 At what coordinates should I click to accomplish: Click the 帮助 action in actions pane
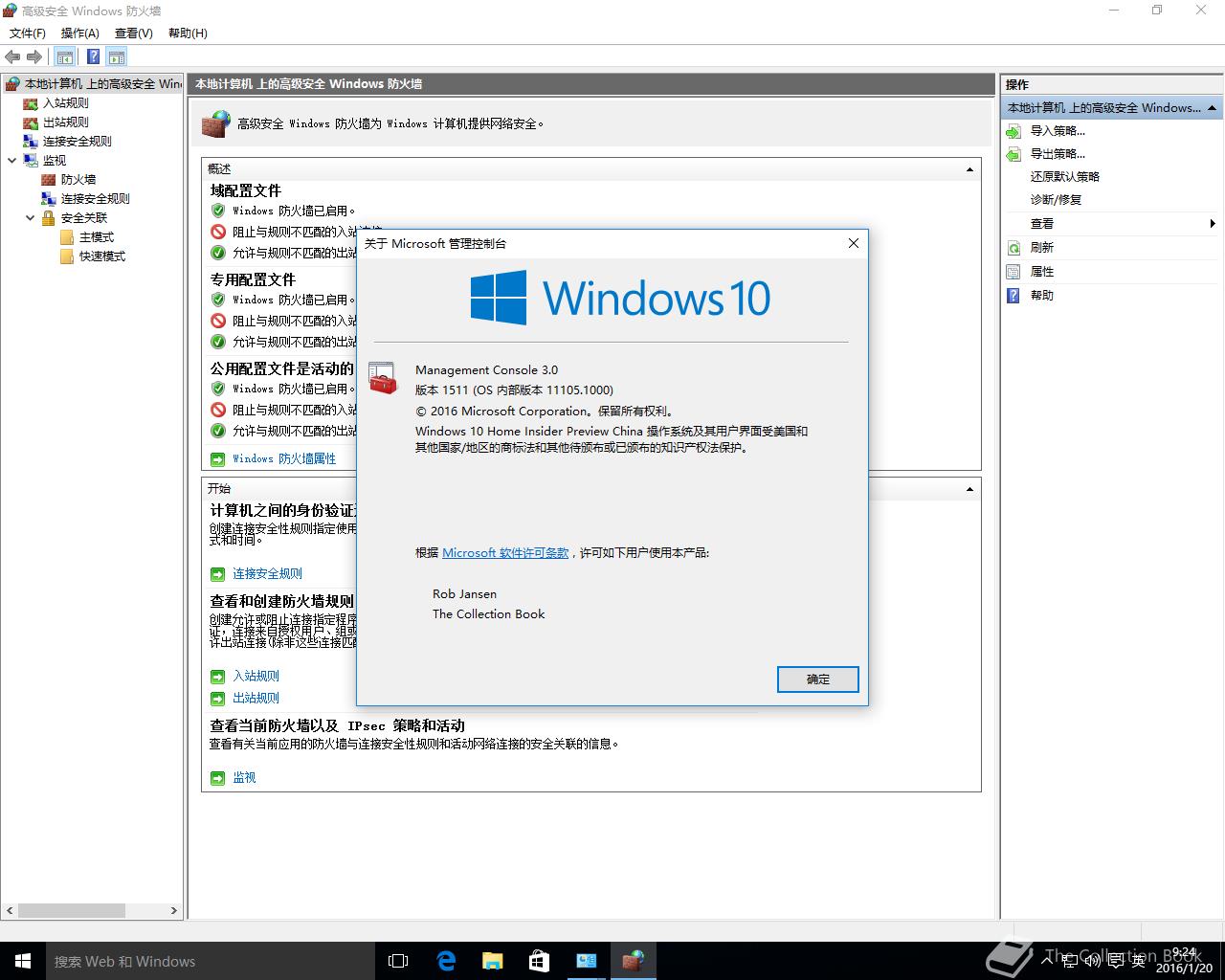pyautogui.click(x=1041, y=296)
